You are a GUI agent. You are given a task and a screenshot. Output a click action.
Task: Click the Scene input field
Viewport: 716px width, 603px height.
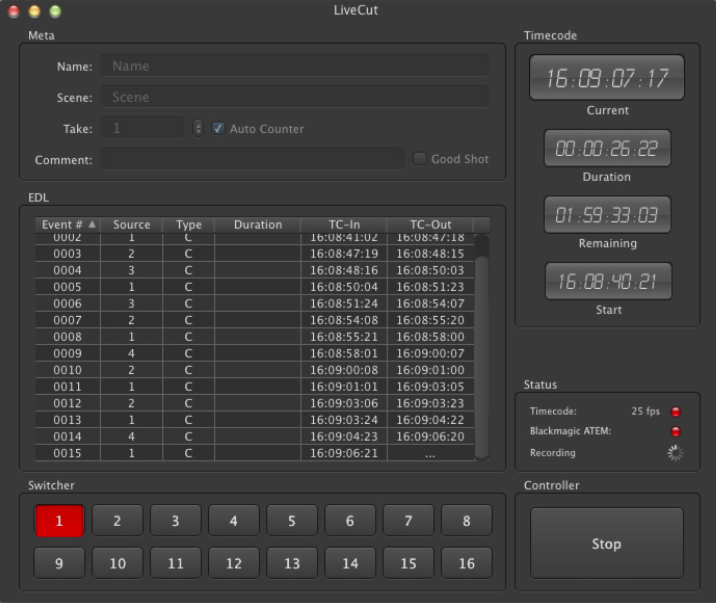tap(295, 97)
